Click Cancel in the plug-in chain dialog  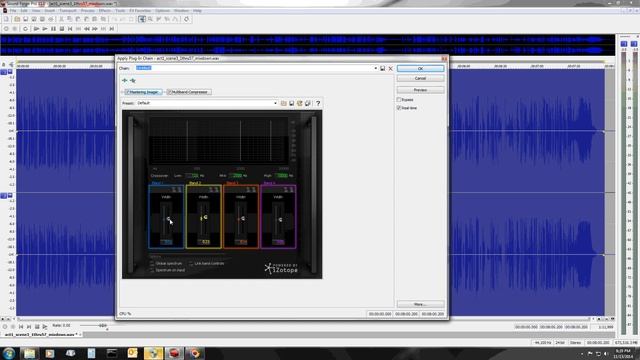(x=420, y=78)
